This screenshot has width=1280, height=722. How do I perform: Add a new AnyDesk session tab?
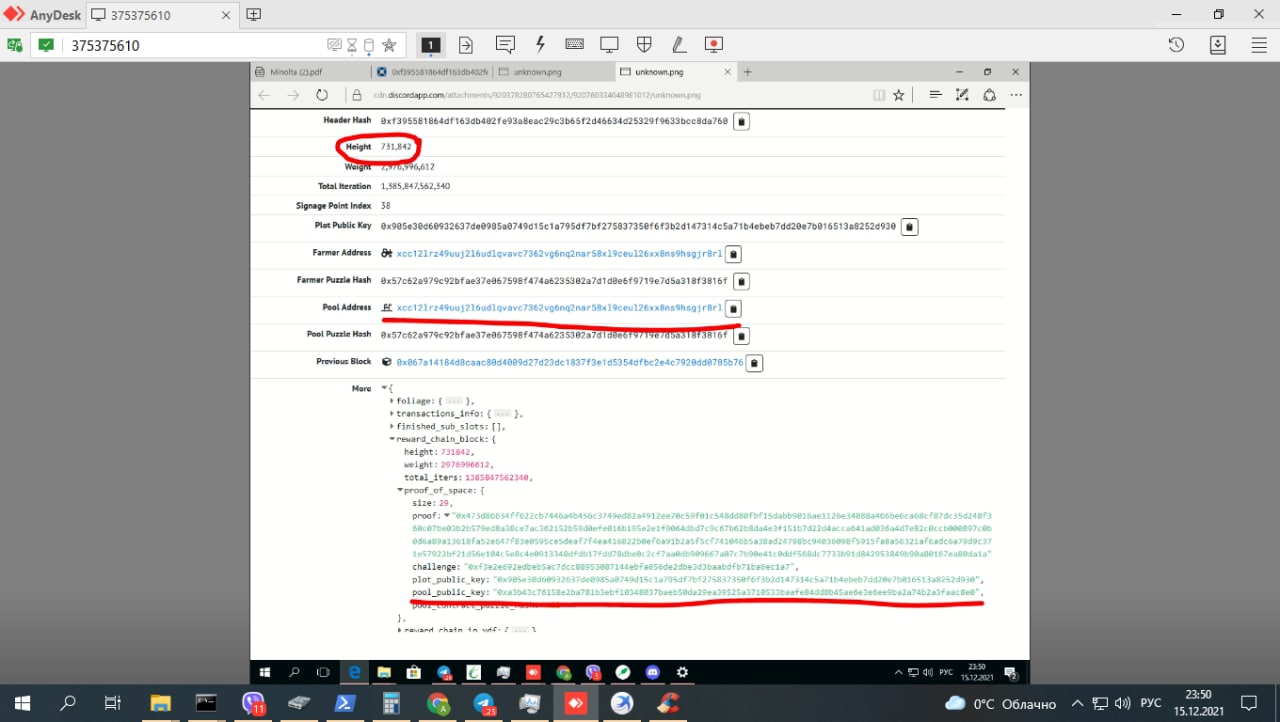[x=254, y=15]
